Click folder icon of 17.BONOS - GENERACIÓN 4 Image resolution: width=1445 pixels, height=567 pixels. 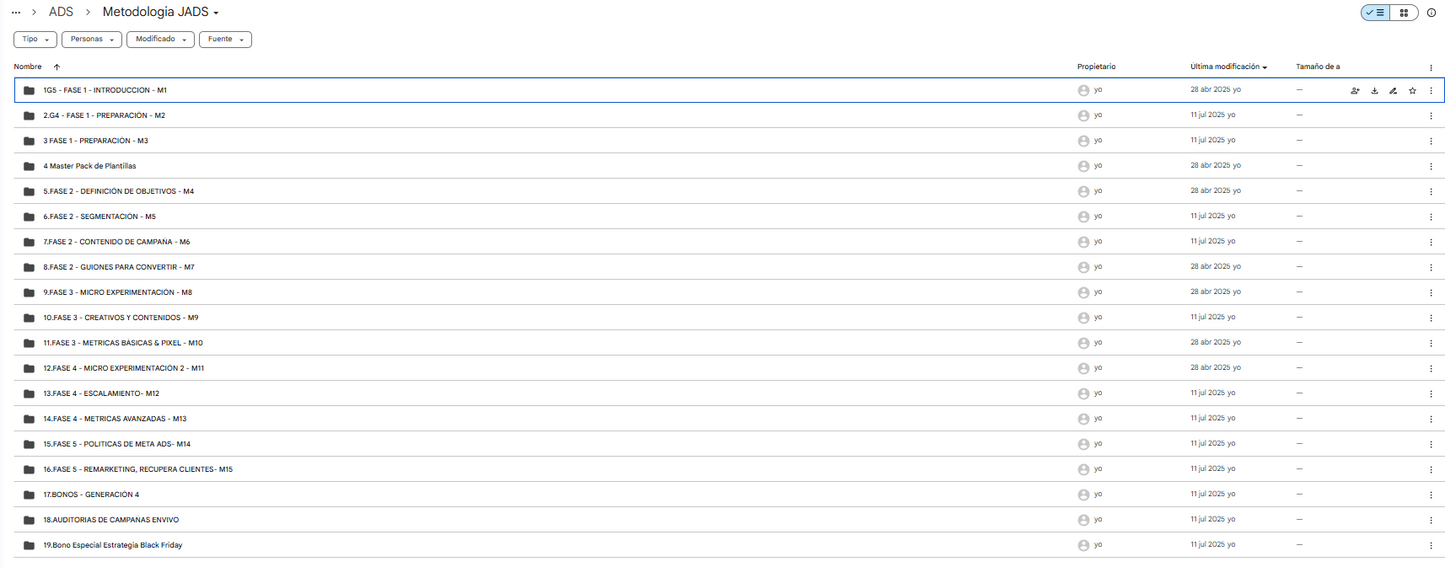pos(29,495)
